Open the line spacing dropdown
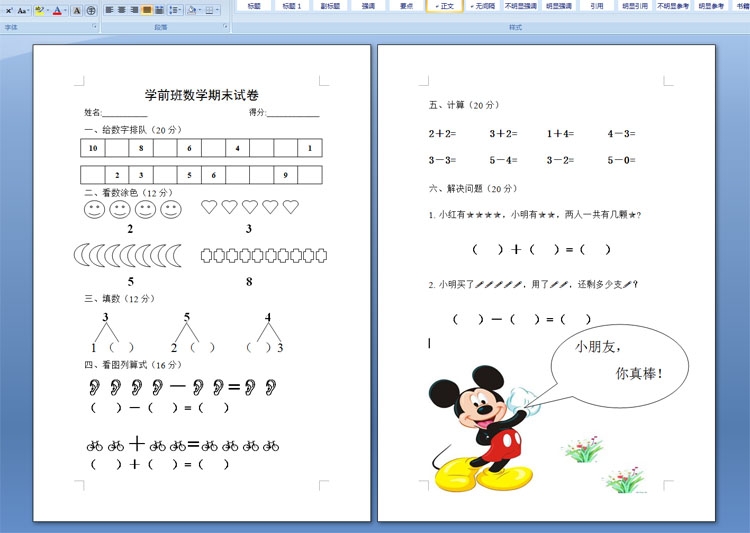The height and width of the screenshot is (533, 750). [x=175, y=10]
